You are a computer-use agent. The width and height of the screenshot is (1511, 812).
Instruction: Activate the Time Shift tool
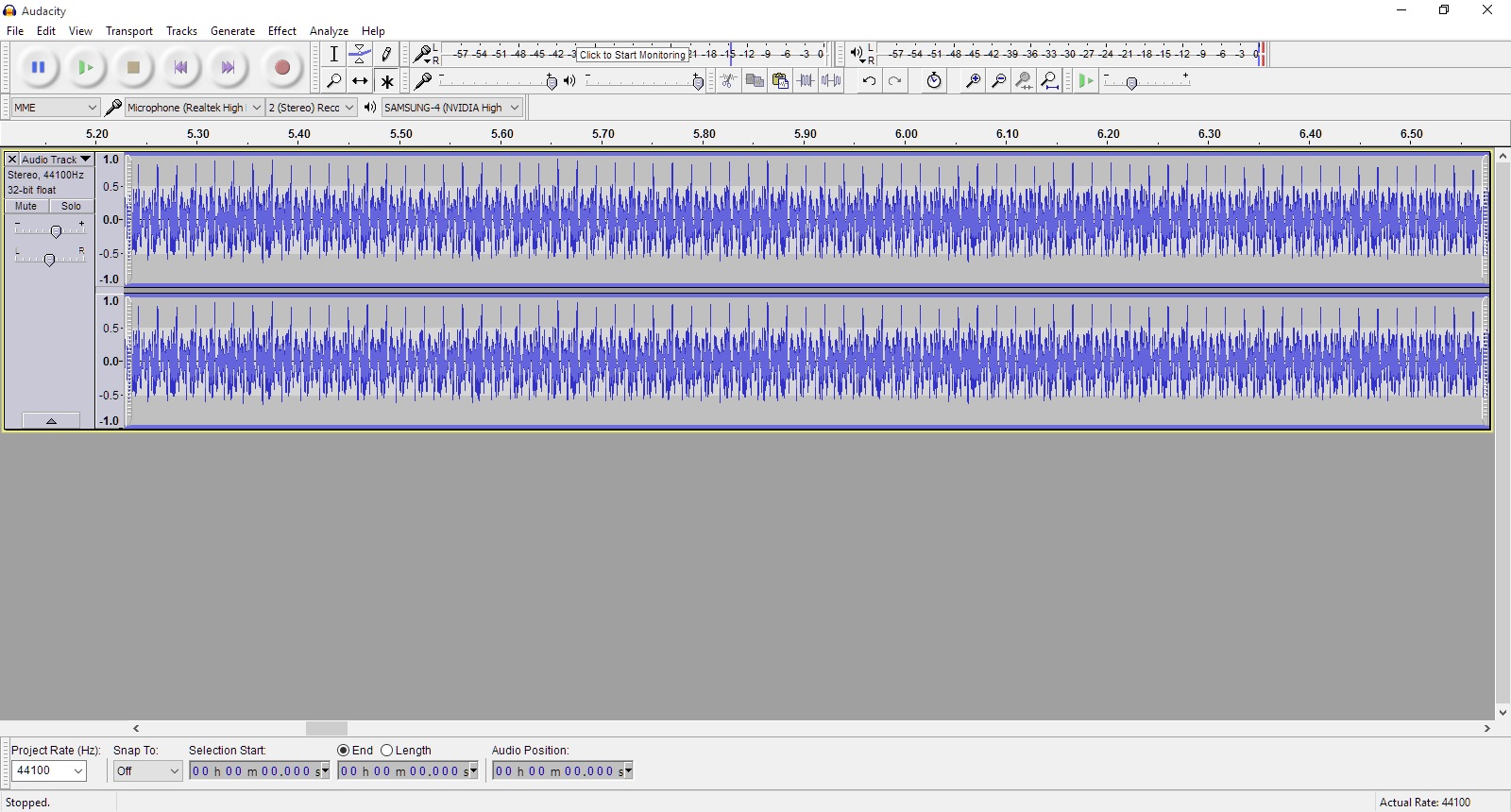[360, 81]
